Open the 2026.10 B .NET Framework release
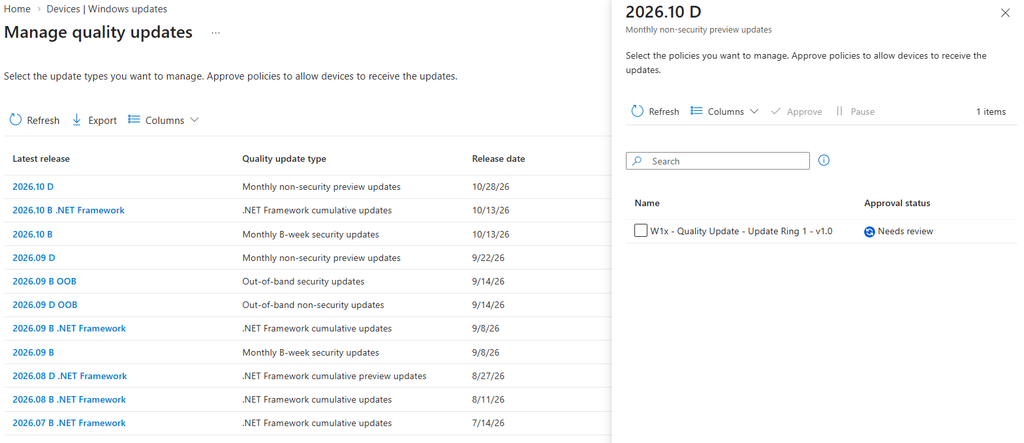Image resolution: width=1024 pixels, height=443 pixels. pyautogui.click(x=69, y=210)
